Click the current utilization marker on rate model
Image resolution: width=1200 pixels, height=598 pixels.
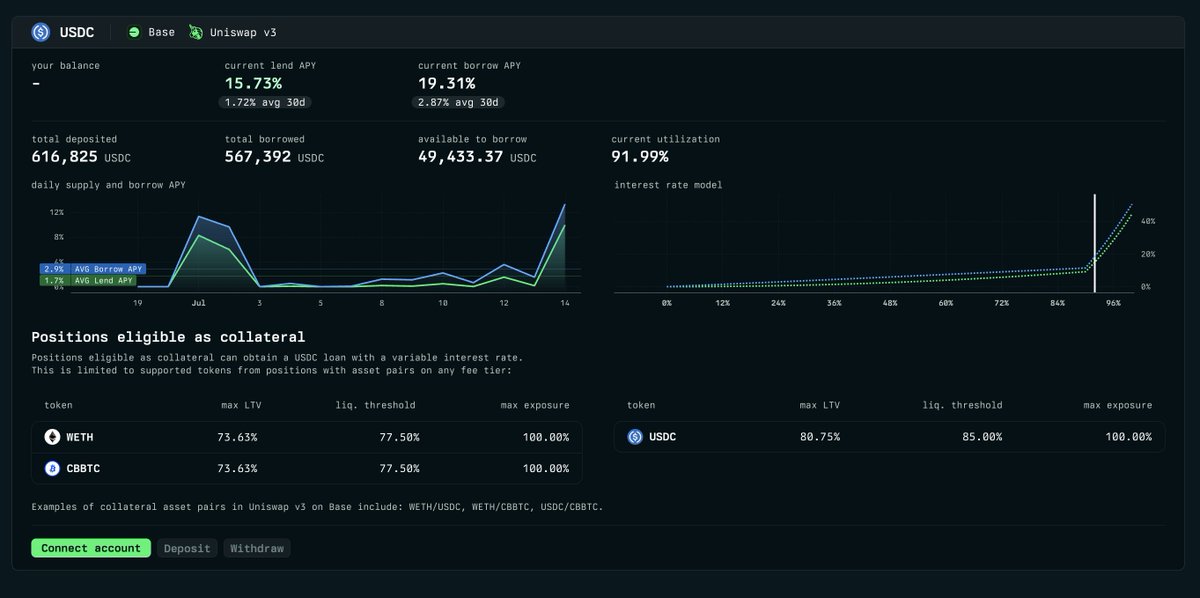click(1095, 243)
